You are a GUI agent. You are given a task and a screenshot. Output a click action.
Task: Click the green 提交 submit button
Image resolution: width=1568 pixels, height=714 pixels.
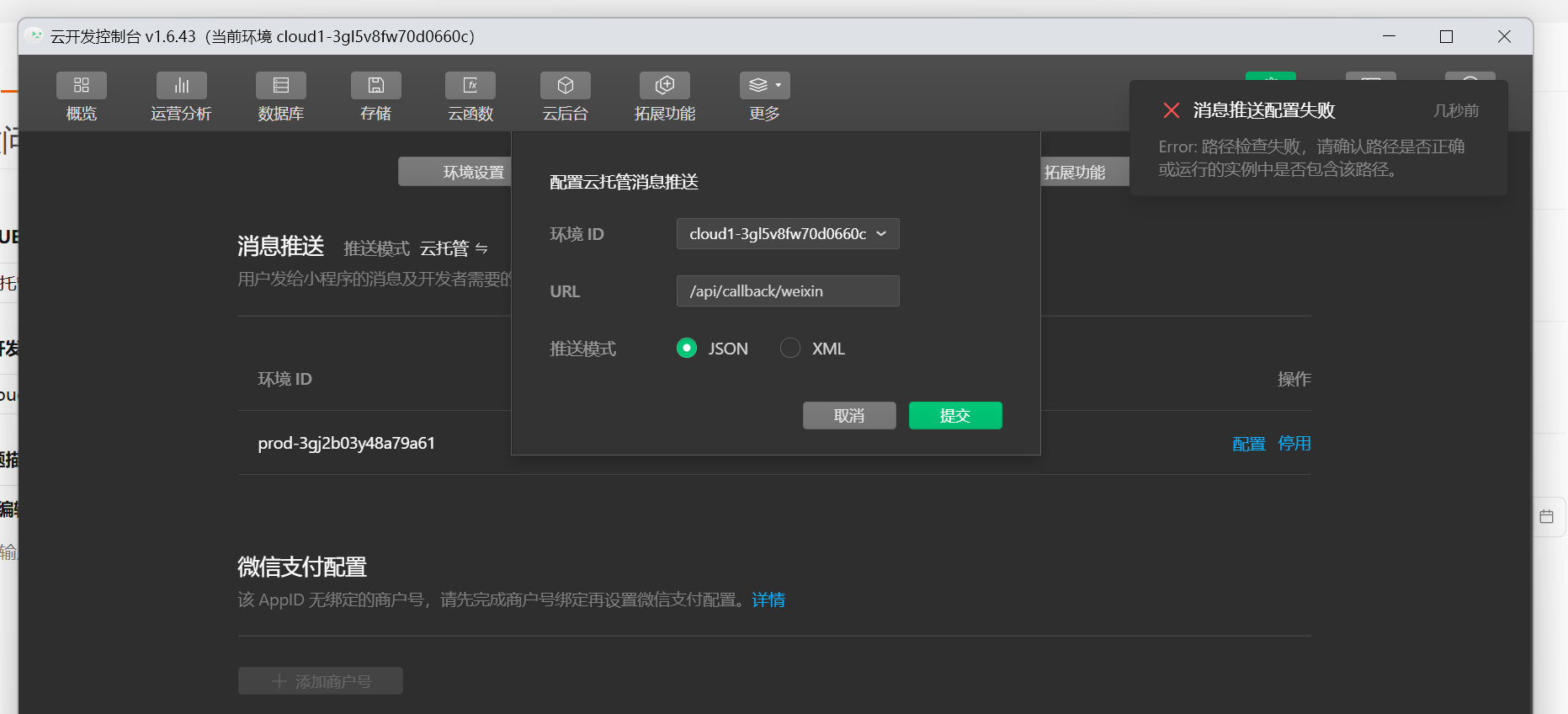tap(955, 416)
